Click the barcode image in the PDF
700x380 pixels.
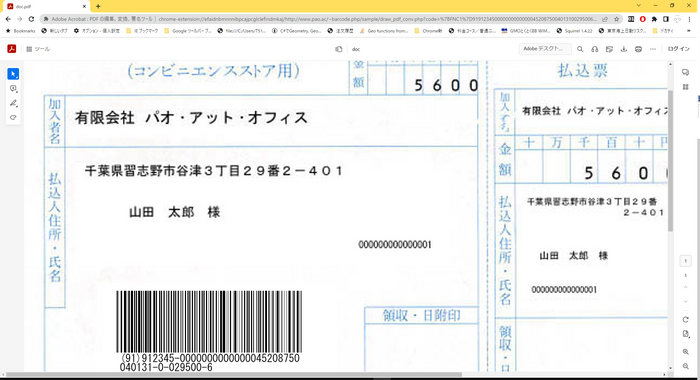click(209, 322)
